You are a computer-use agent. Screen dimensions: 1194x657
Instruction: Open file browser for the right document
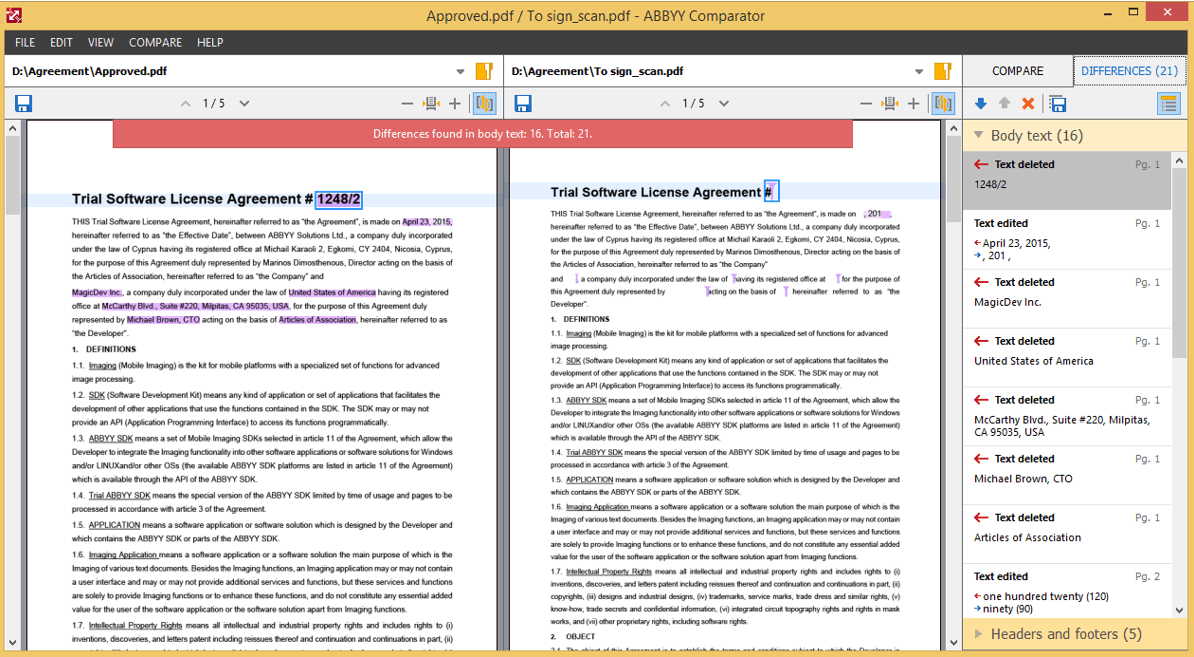(942, 72)
